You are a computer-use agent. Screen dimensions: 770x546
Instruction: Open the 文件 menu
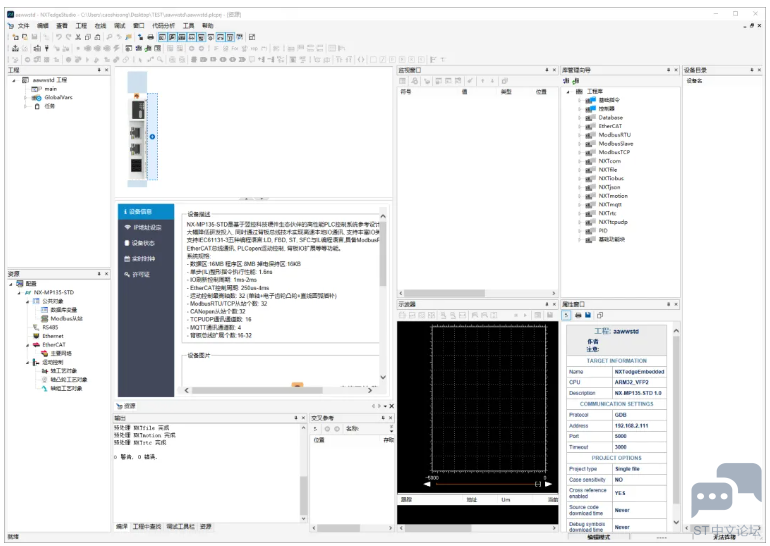24,26
